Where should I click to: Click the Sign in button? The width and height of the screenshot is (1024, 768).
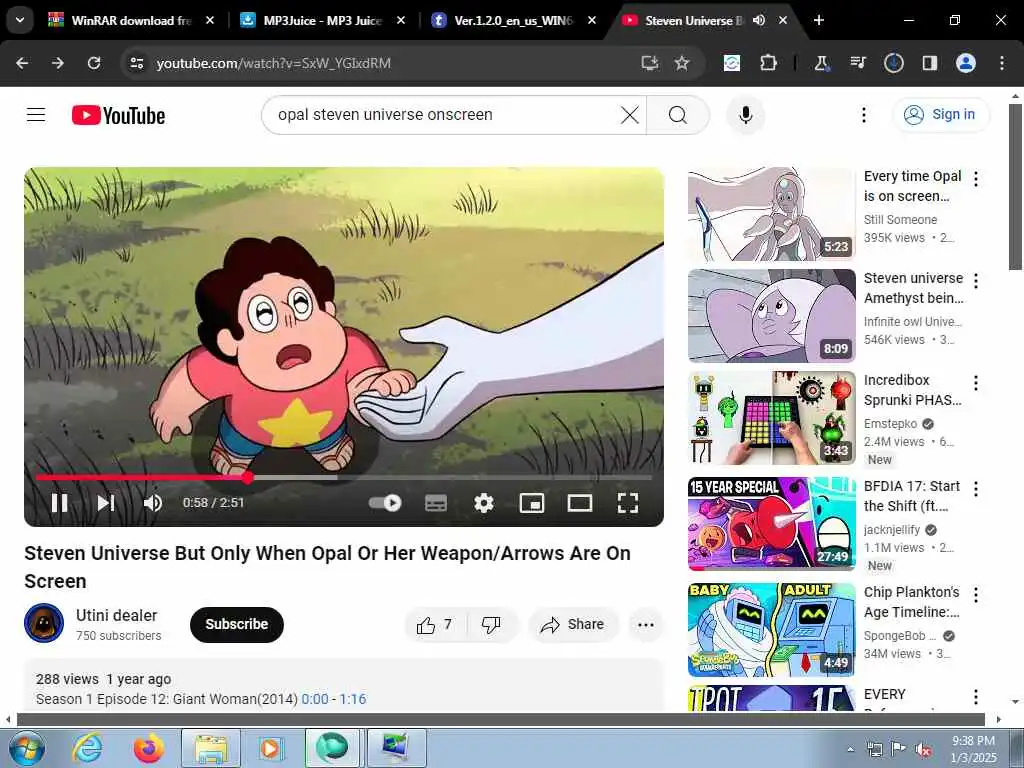pos(941,115)
